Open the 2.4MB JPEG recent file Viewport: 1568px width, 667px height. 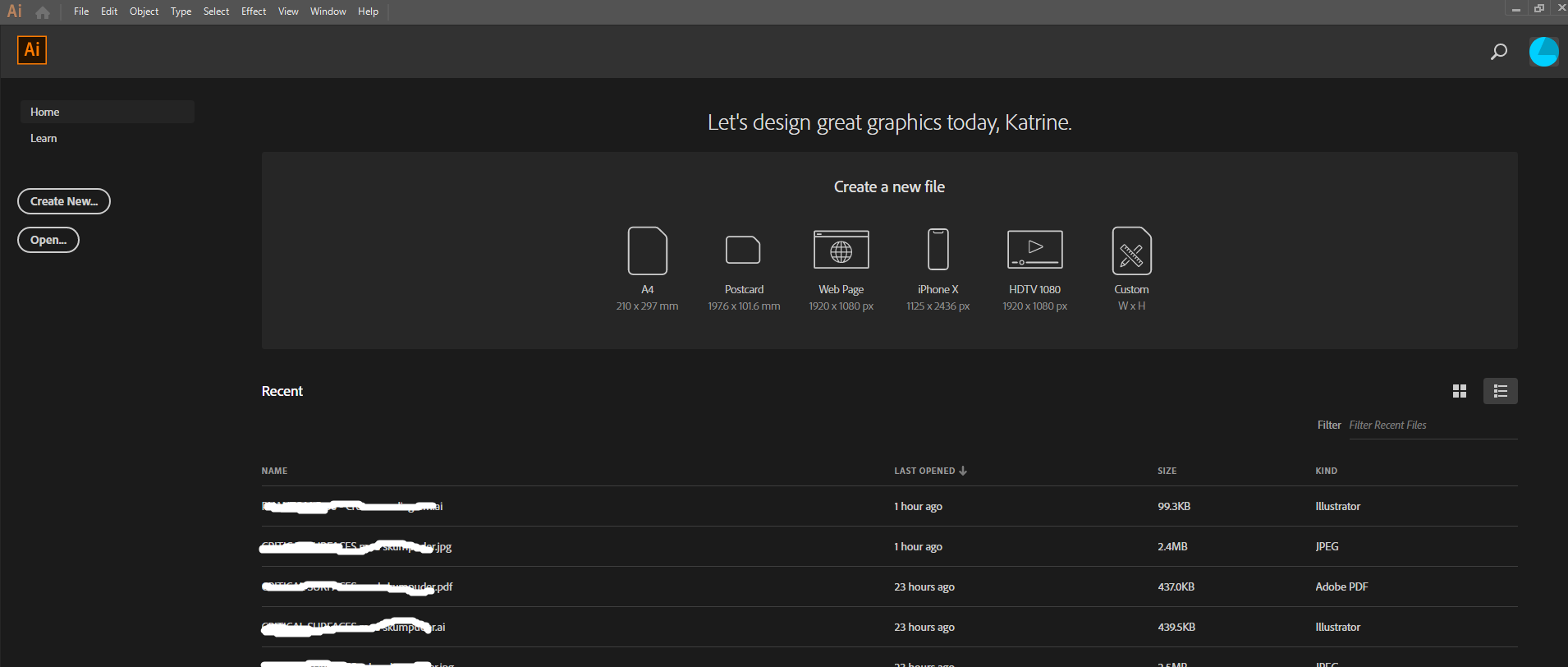[889, 546]
